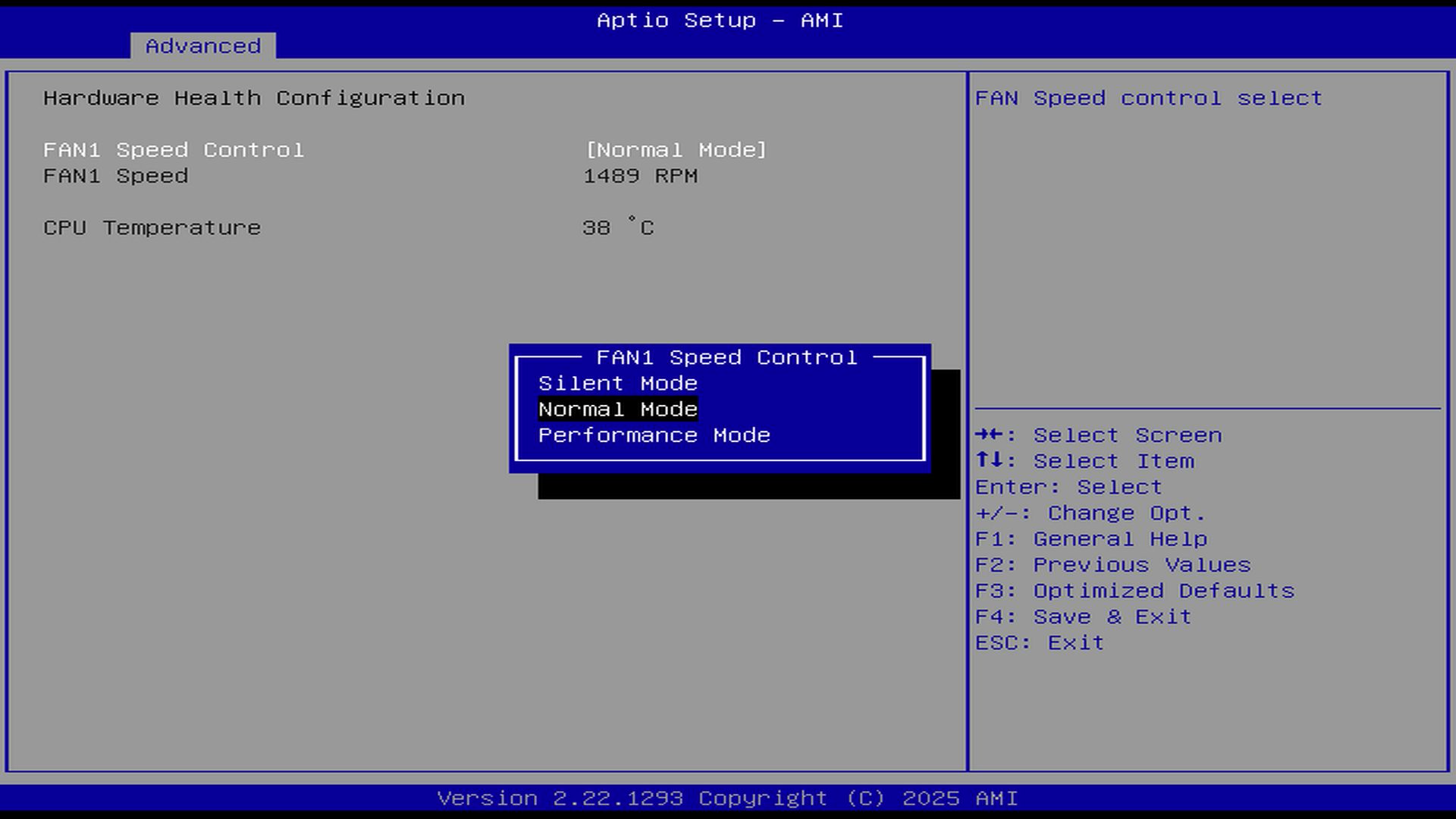Click FAN Speed control select description
Screen dimensions: 1456x819
pos(1148,99)
